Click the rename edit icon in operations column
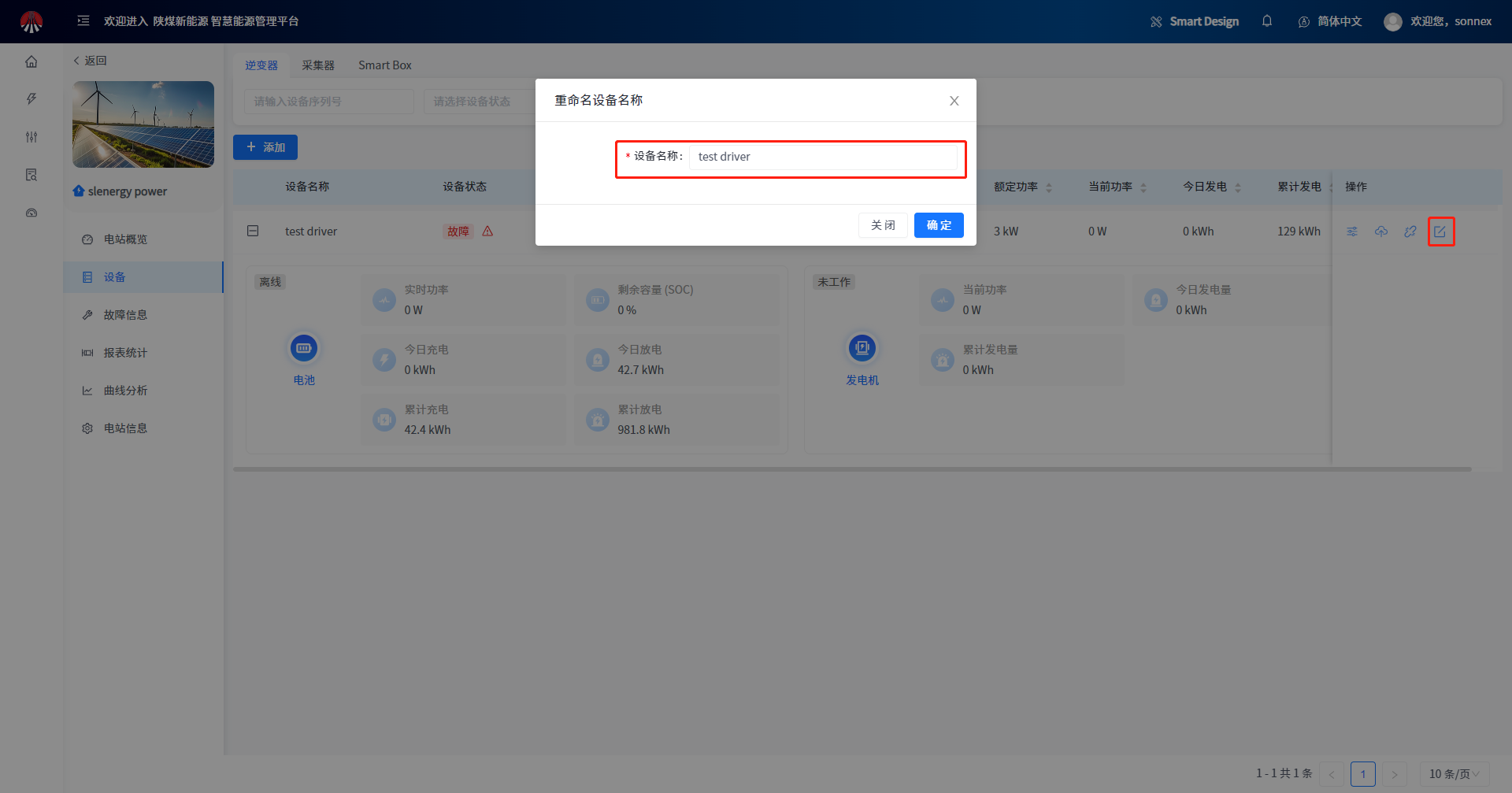 pos(1440,232)
